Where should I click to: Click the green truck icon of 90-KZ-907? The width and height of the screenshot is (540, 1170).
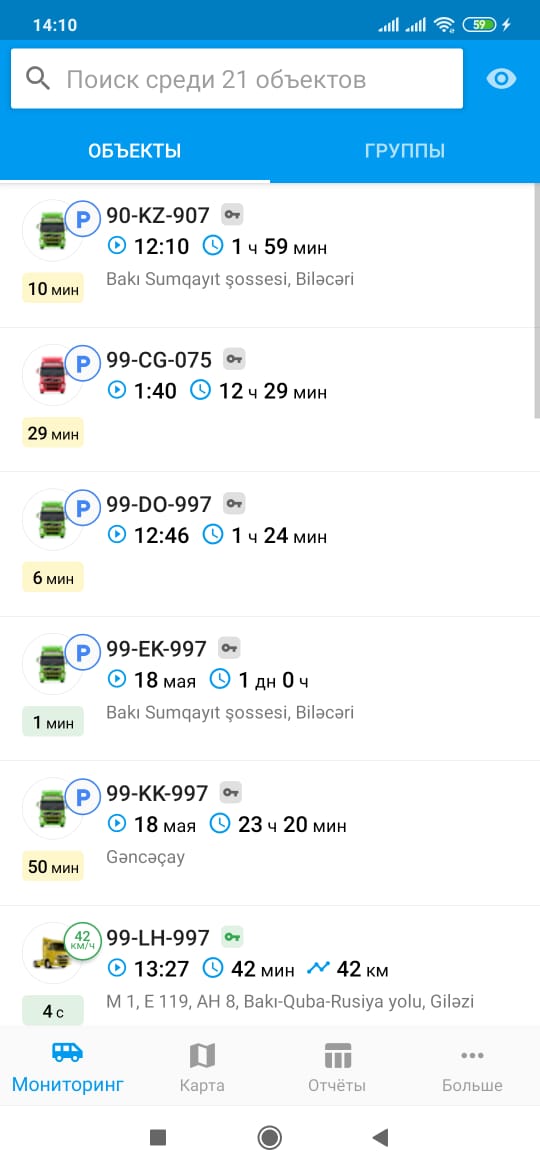coord(51,230)
